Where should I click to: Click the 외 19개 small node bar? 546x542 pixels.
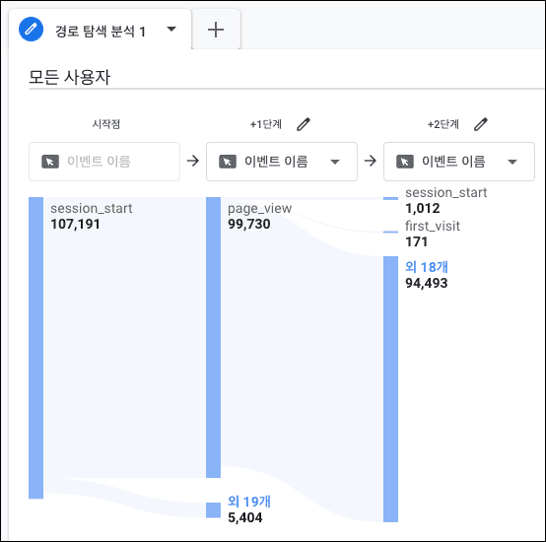[213, 510]
